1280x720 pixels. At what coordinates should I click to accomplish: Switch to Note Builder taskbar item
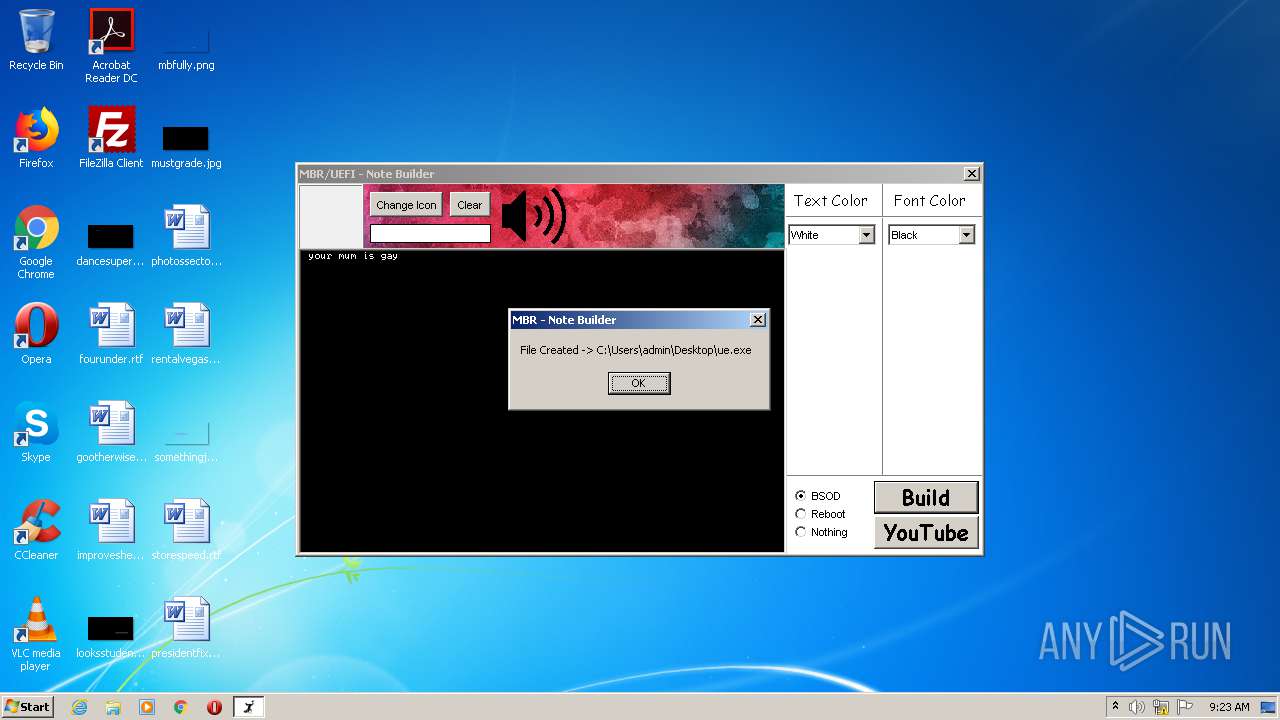coord(249,707)
